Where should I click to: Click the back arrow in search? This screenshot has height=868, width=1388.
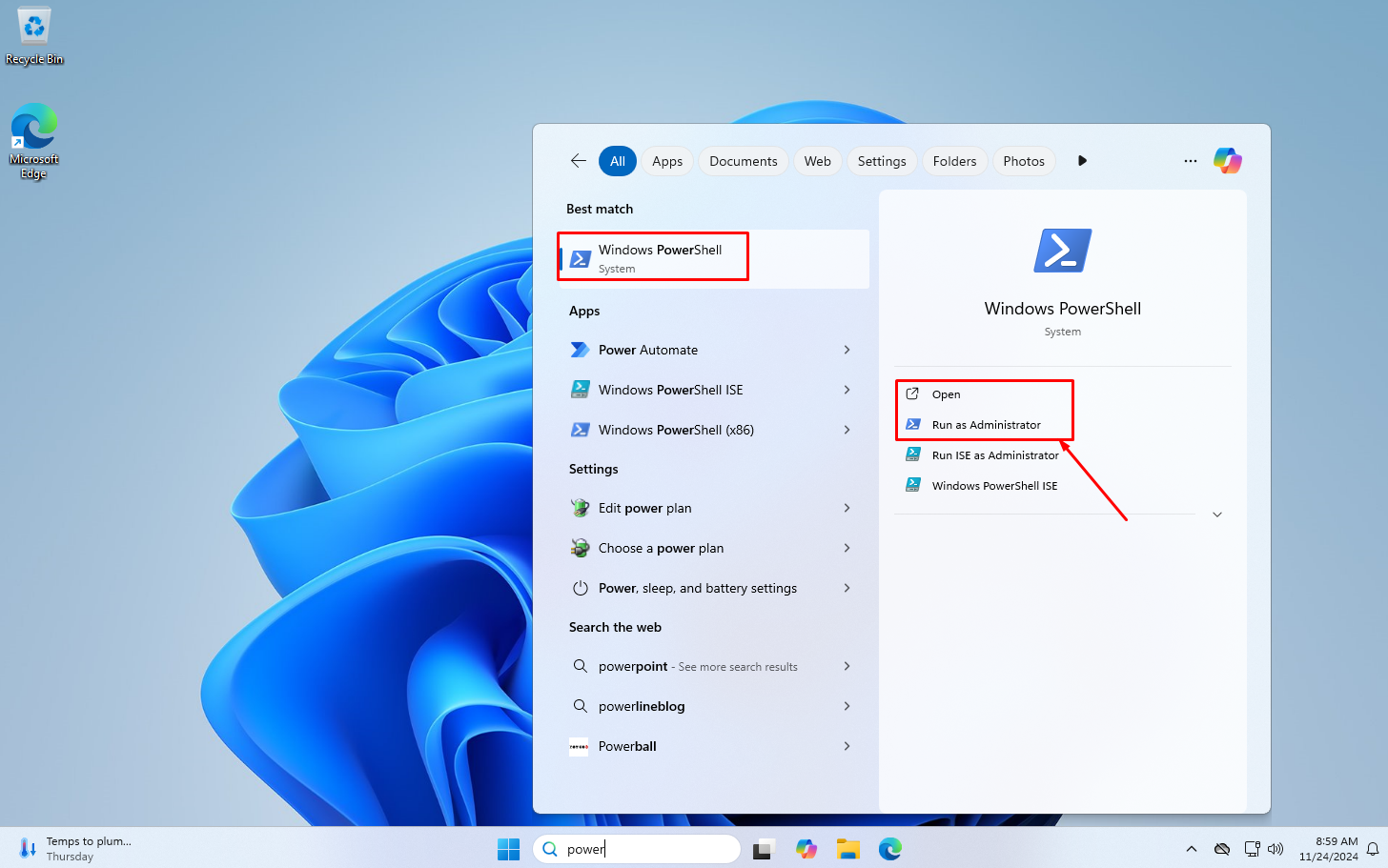tap(578, 161)
